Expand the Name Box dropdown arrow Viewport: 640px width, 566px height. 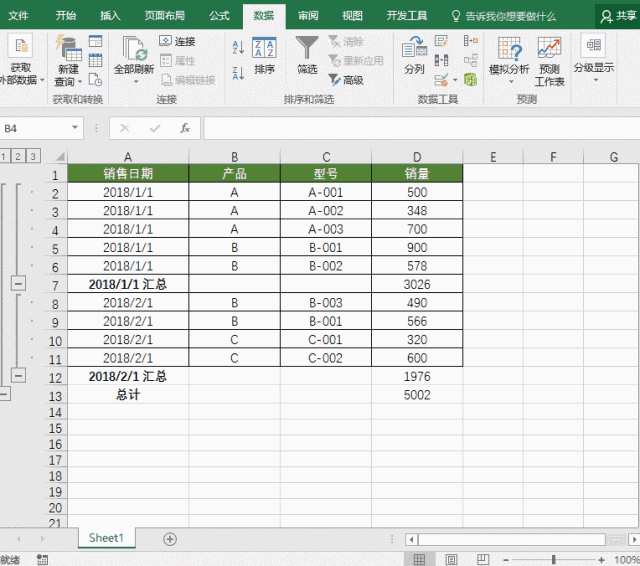pyautogui.click(x=75, y=128)
